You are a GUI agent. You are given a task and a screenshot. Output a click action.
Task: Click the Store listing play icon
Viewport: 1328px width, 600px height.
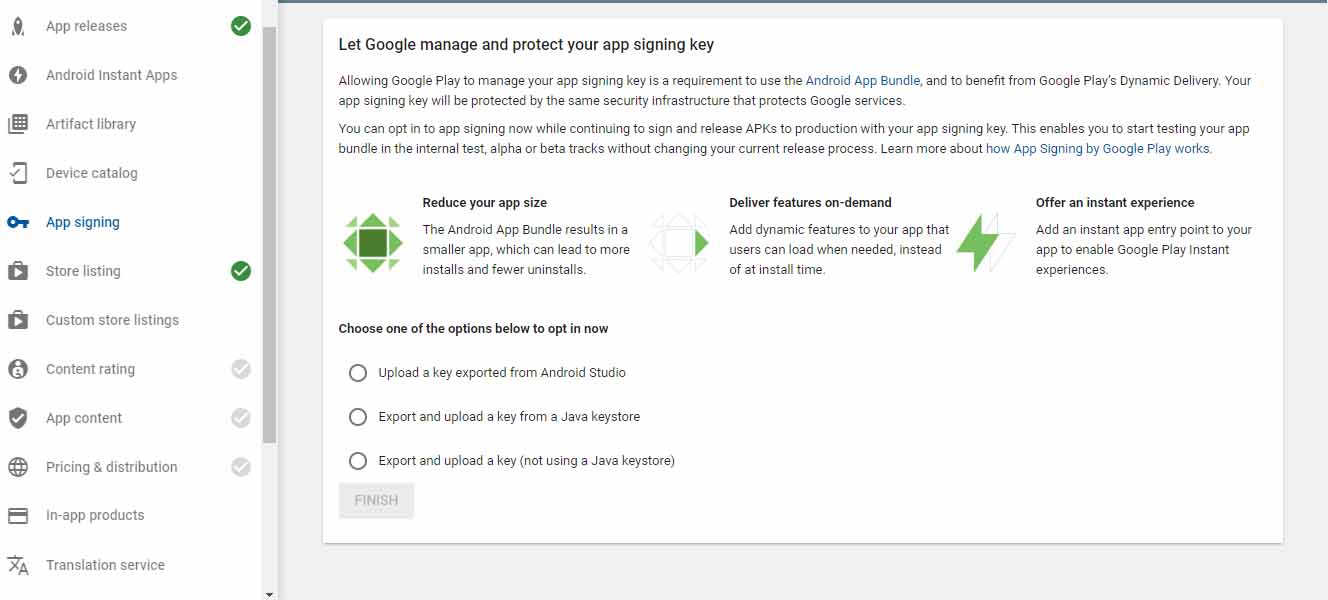click(x=18, y=271)
